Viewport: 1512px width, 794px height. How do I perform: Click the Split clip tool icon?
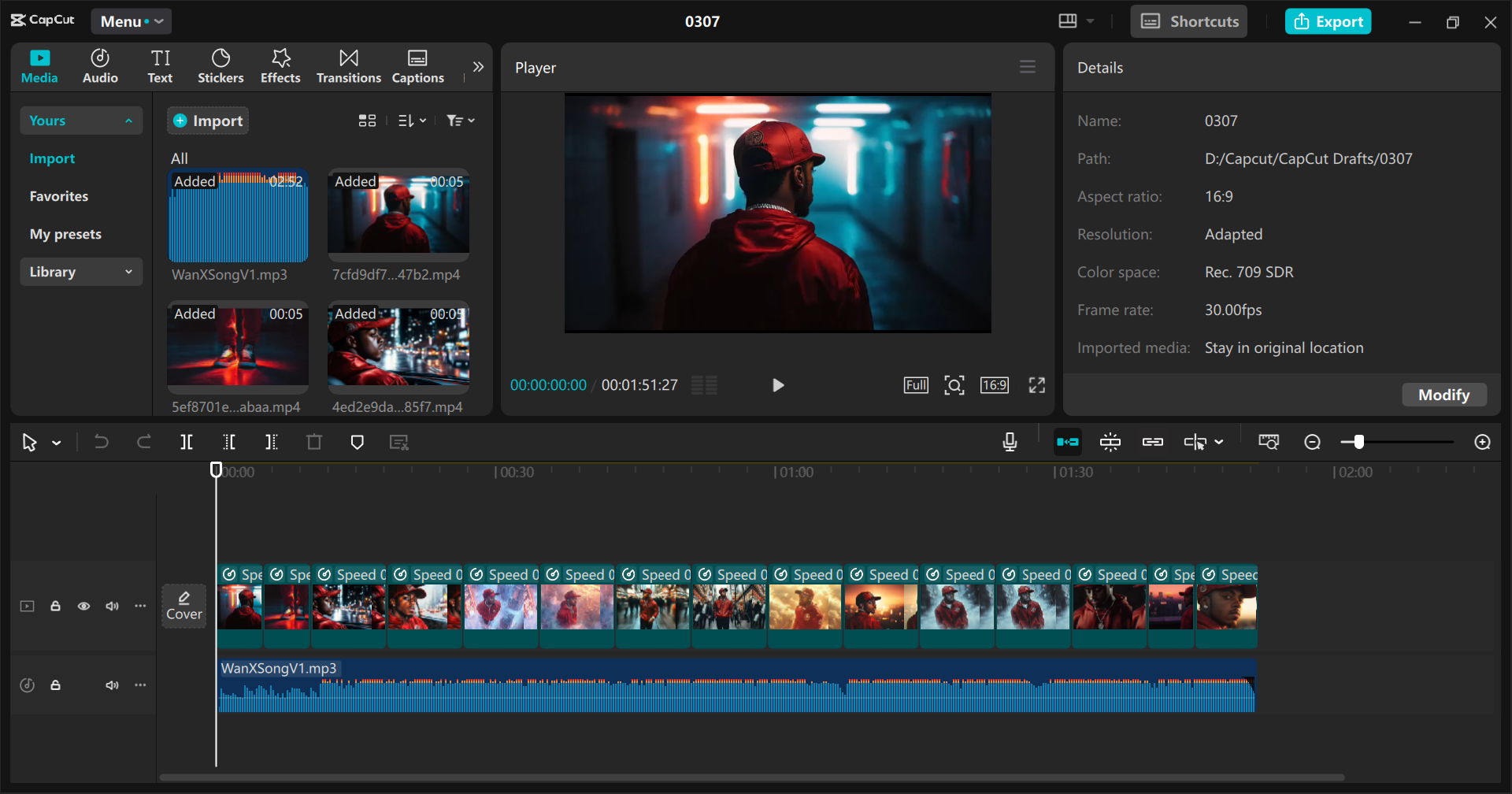click(187, 442)
